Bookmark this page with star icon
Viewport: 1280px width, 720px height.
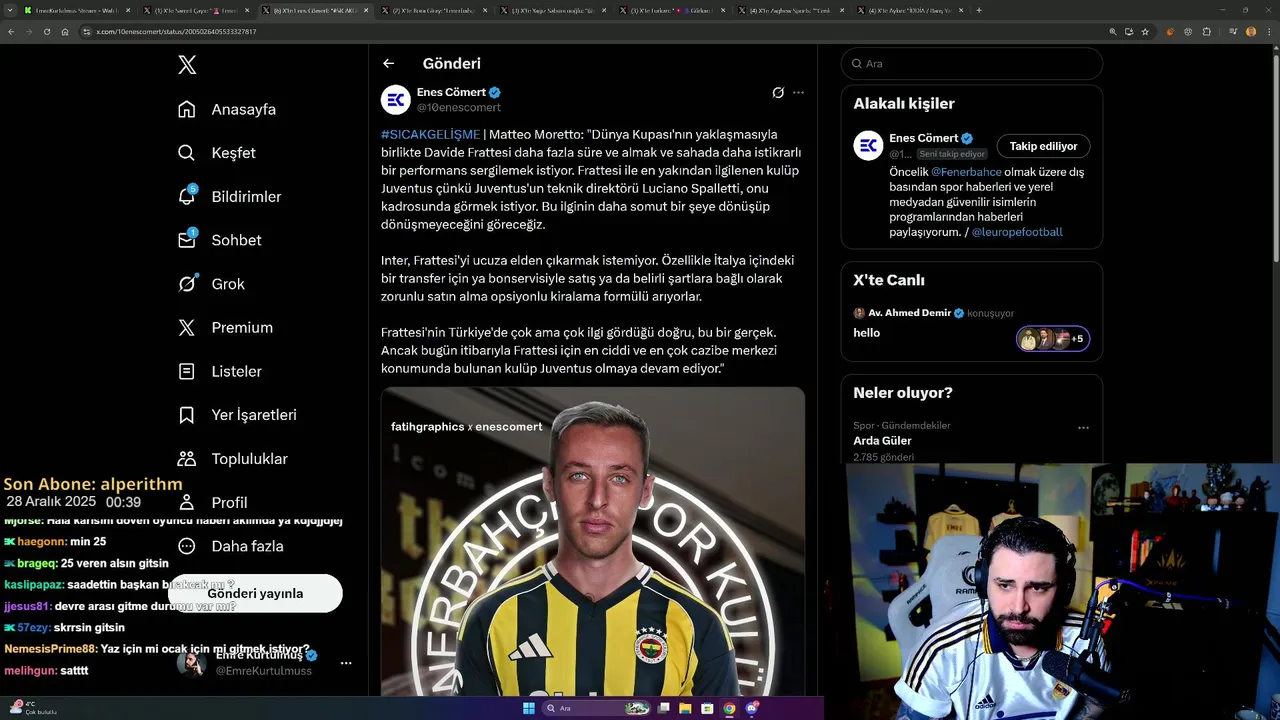(x=1145, y=32)
